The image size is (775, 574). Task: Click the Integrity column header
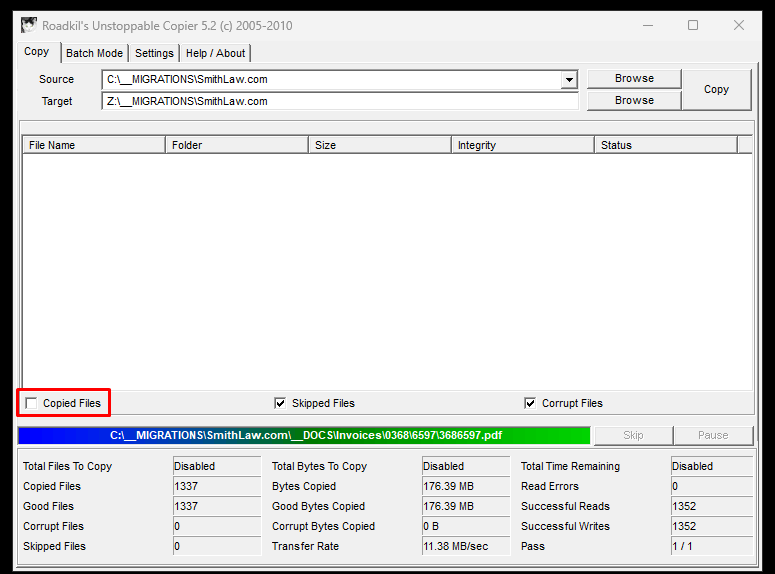tap(522, 145)
